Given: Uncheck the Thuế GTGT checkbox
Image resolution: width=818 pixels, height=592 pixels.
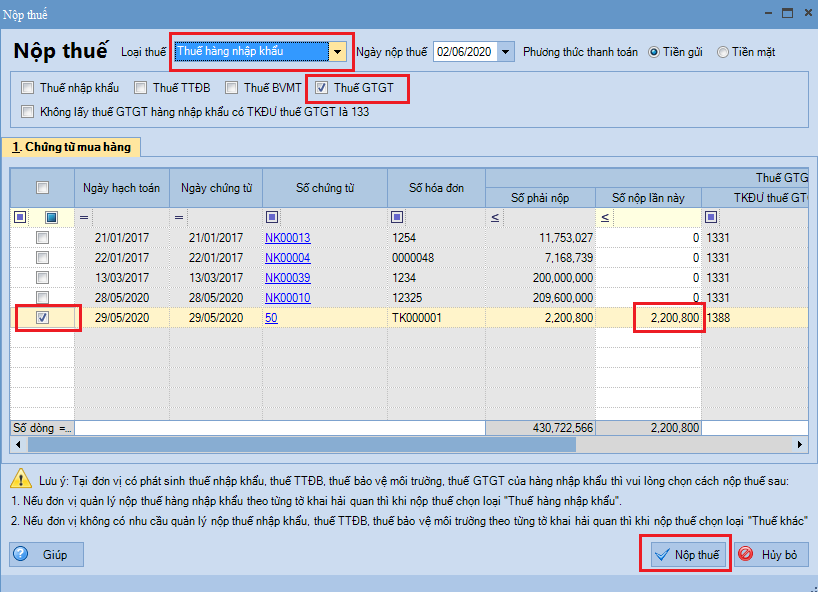Looking at the screenshot, I should [321, 88].
